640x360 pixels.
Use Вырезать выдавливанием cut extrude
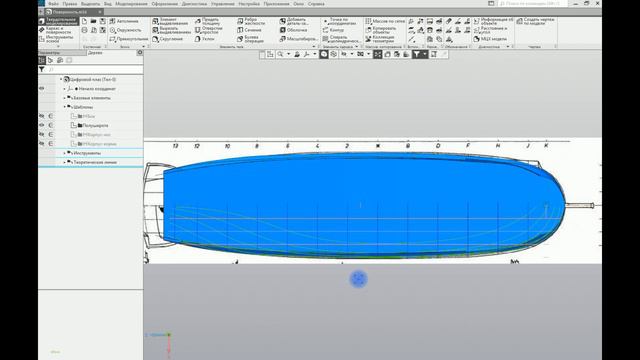point(171,30)
